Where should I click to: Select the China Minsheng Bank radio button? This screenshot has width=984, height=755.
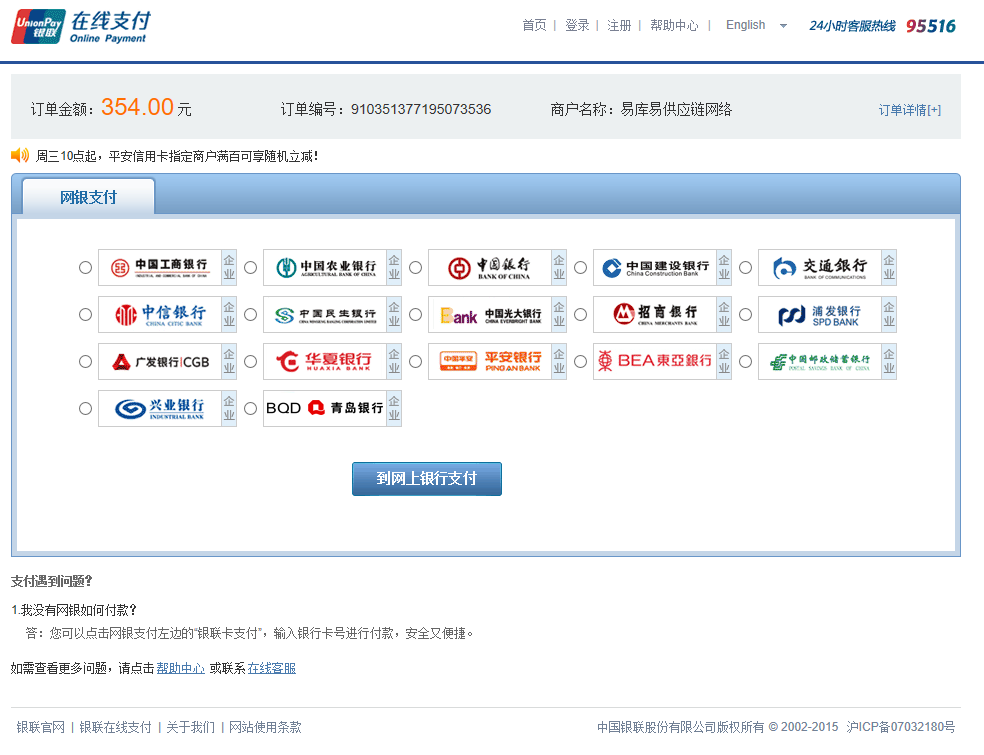[250, 314]
